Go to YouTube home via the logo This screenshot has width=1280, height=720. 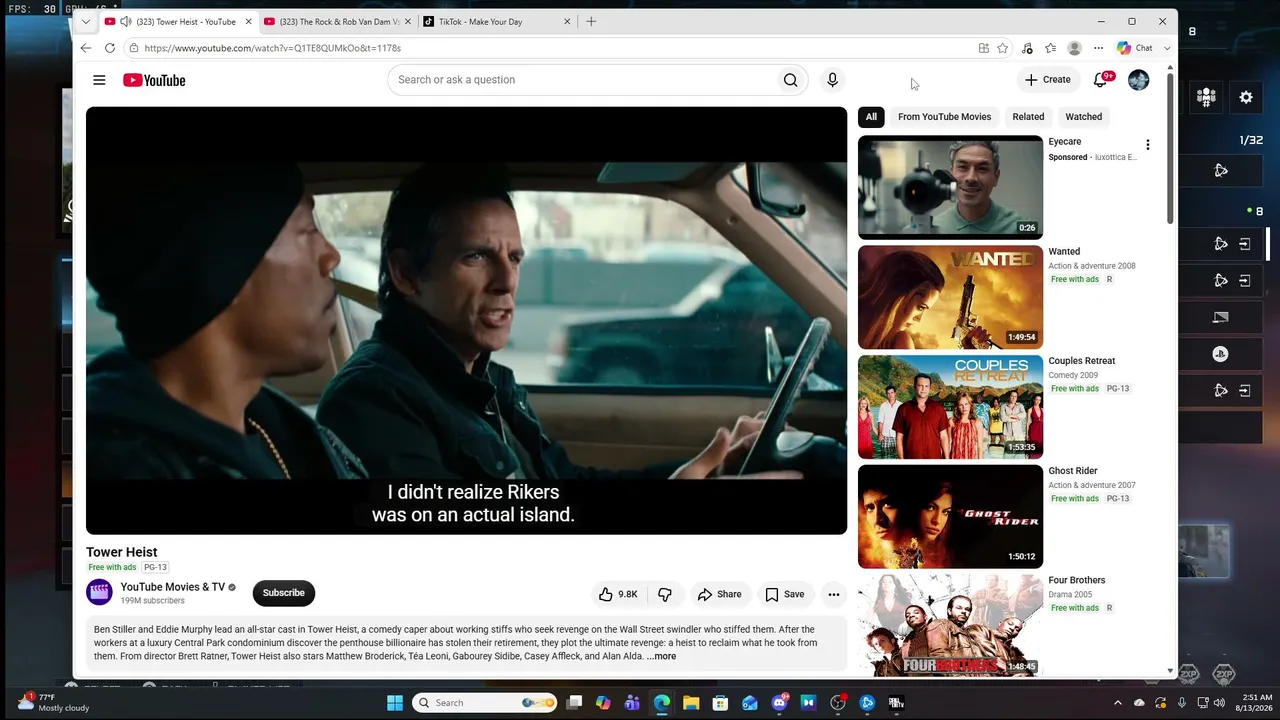click(154, 80)
